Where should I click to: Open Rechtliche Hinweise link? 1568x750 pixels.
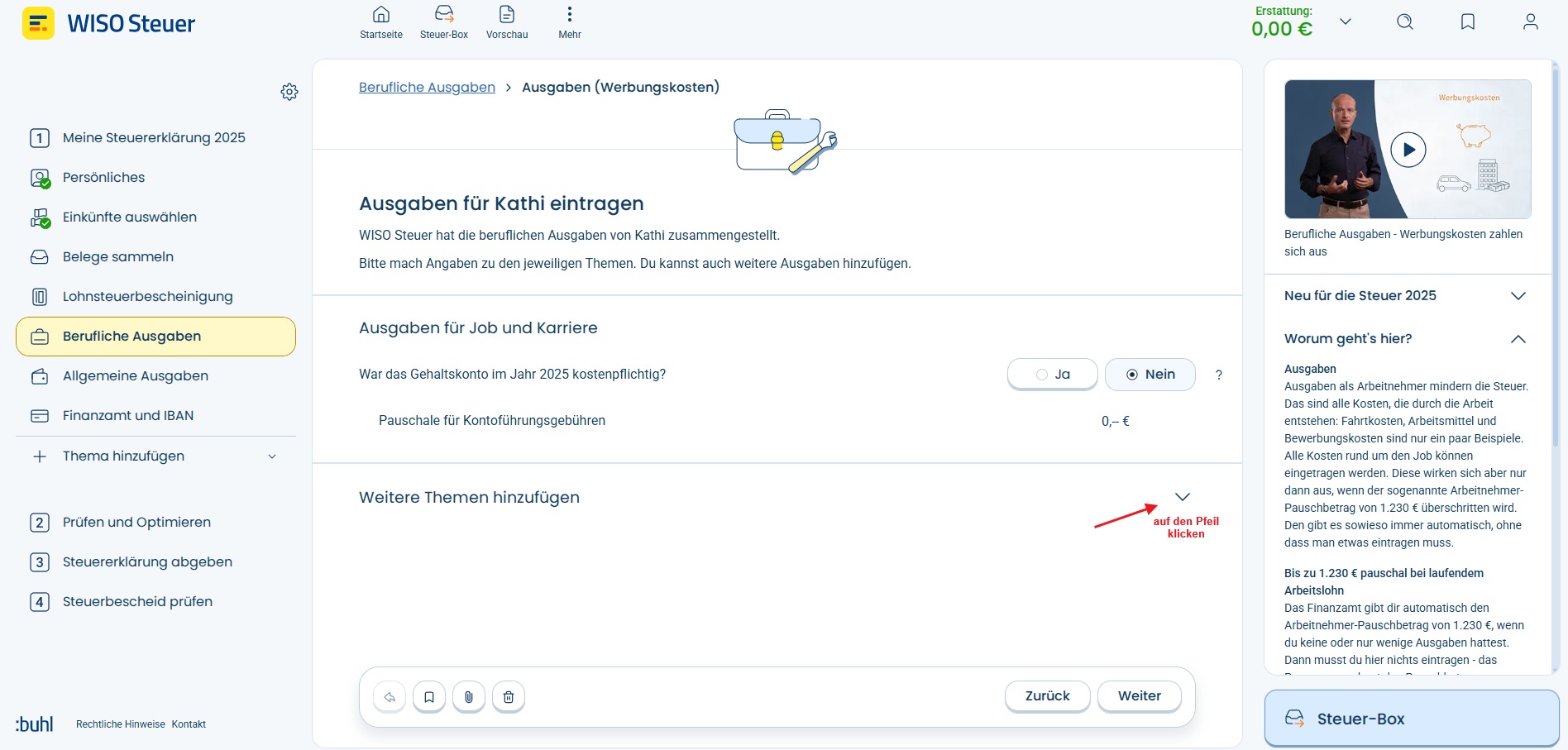pyautogui.click(x=121, y=724)
